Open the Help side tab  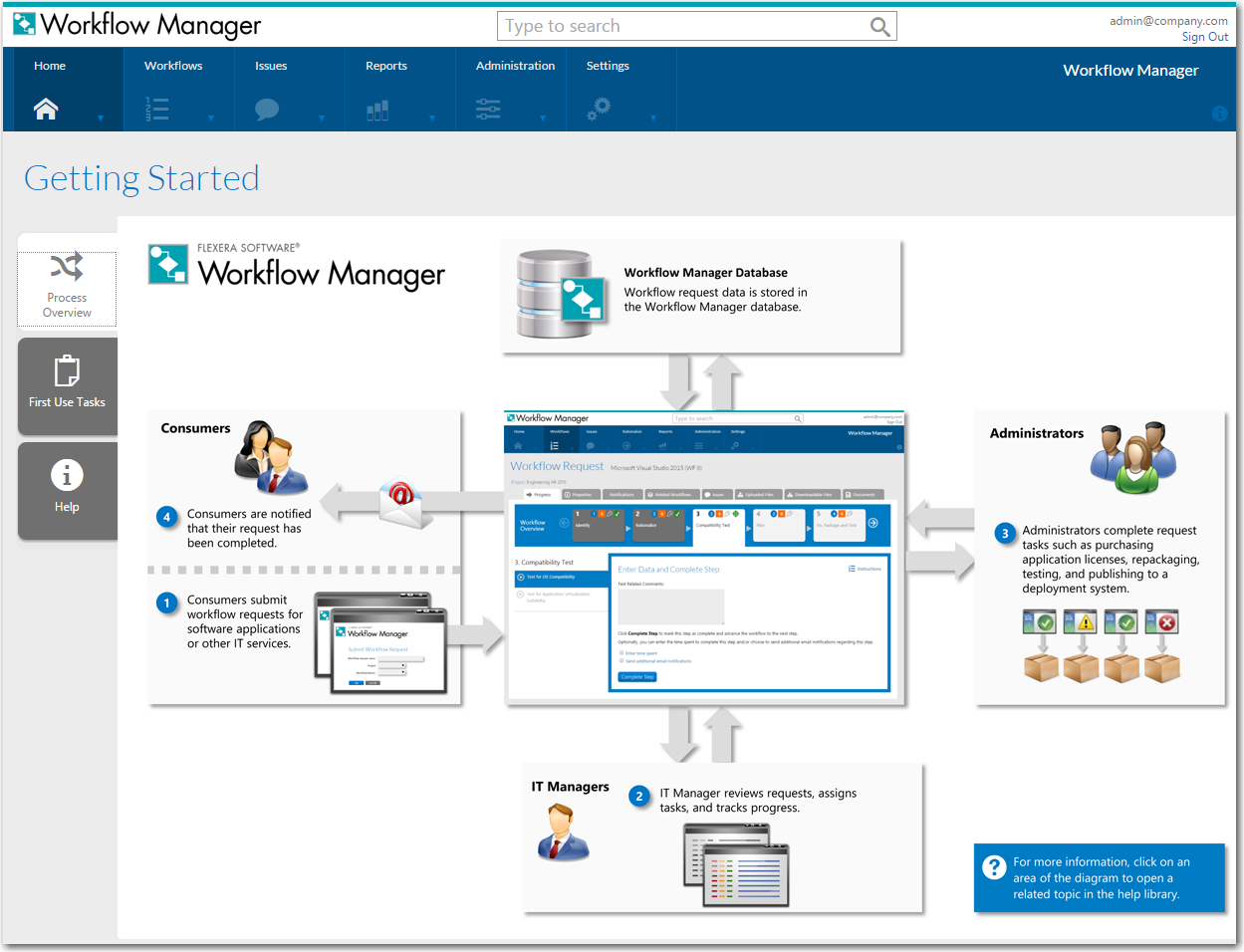click(67, 490)
